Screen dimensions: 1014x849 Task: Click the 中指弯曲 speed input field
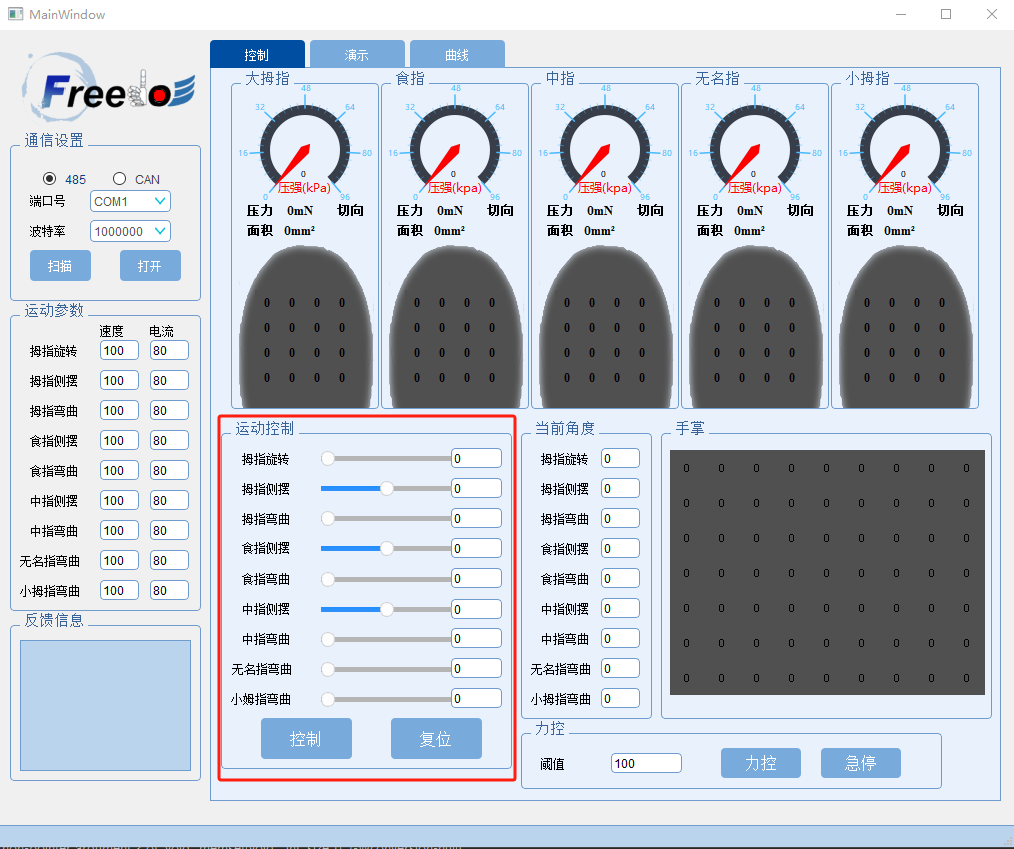click(119, 530)
